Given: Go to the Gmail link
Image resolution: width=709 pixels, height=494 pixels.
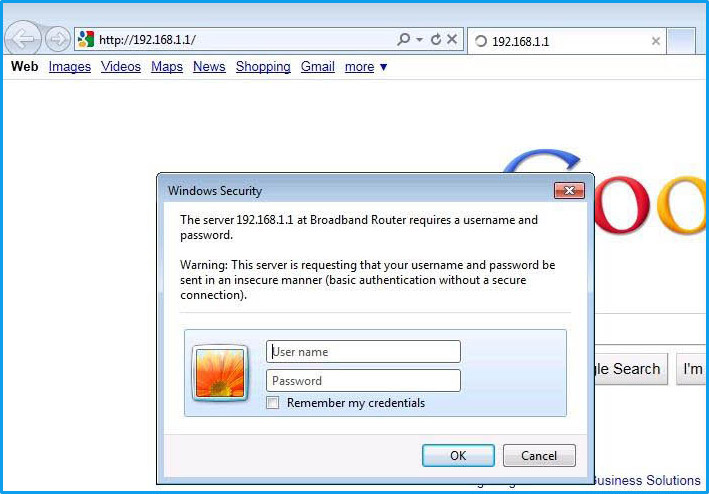Looking at the screenshot, I should [x=317, y=66].
